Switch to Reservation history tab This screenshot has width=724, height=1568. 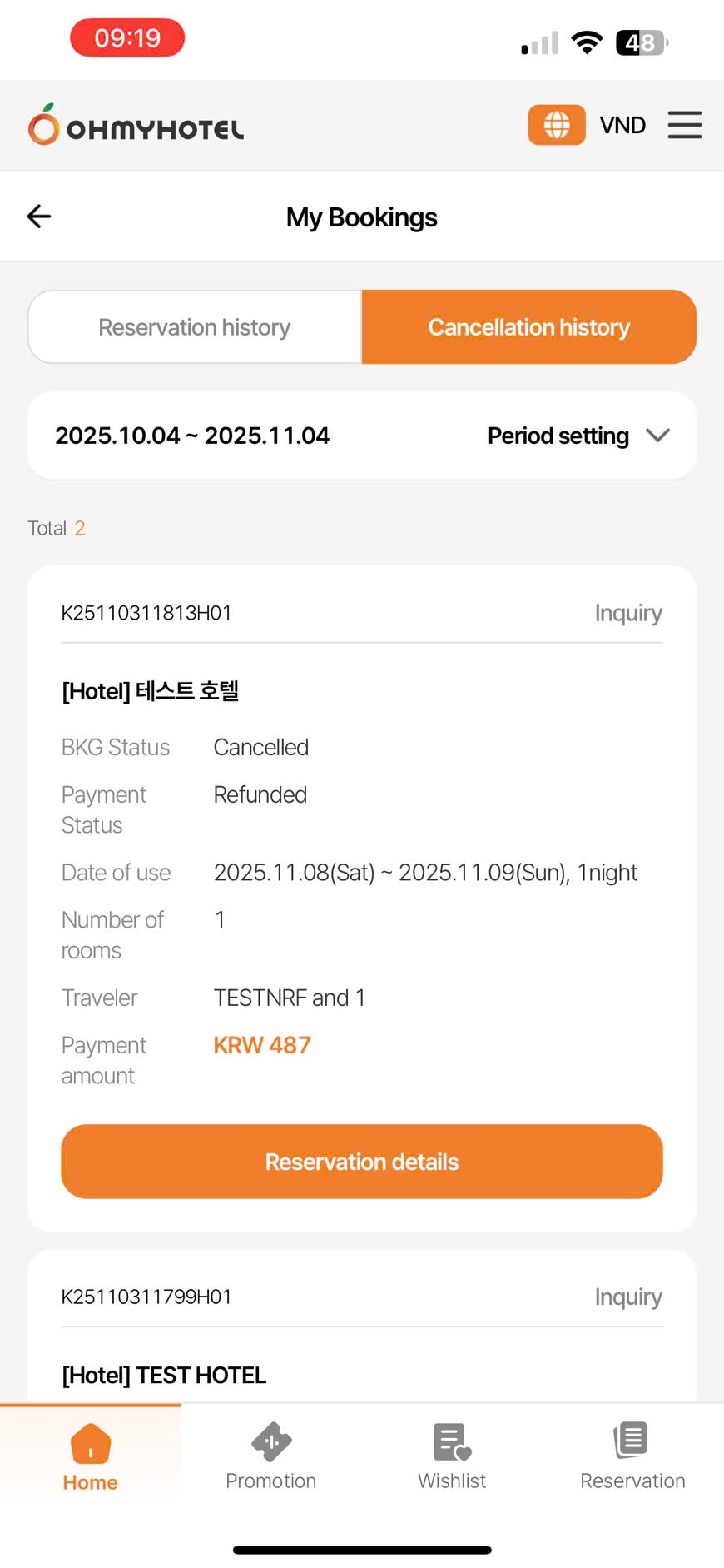click(x=195, y=327)
